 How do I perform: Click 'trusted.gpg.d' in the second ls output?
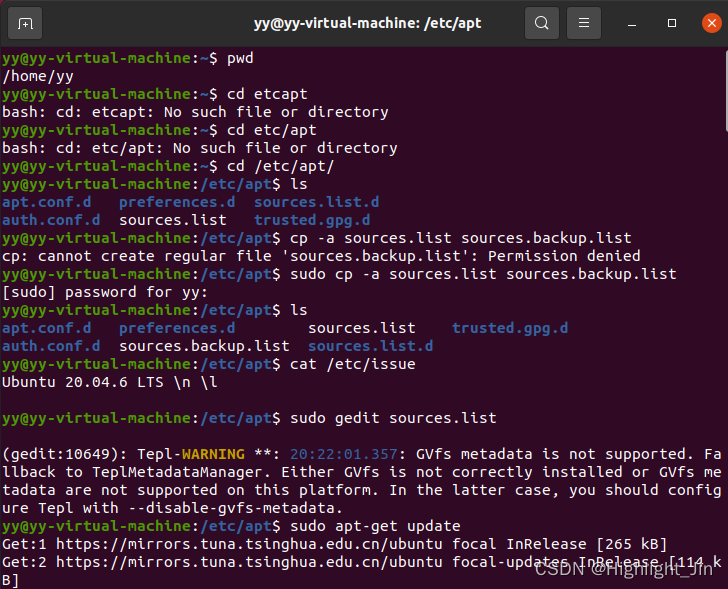tap(510, 328)
